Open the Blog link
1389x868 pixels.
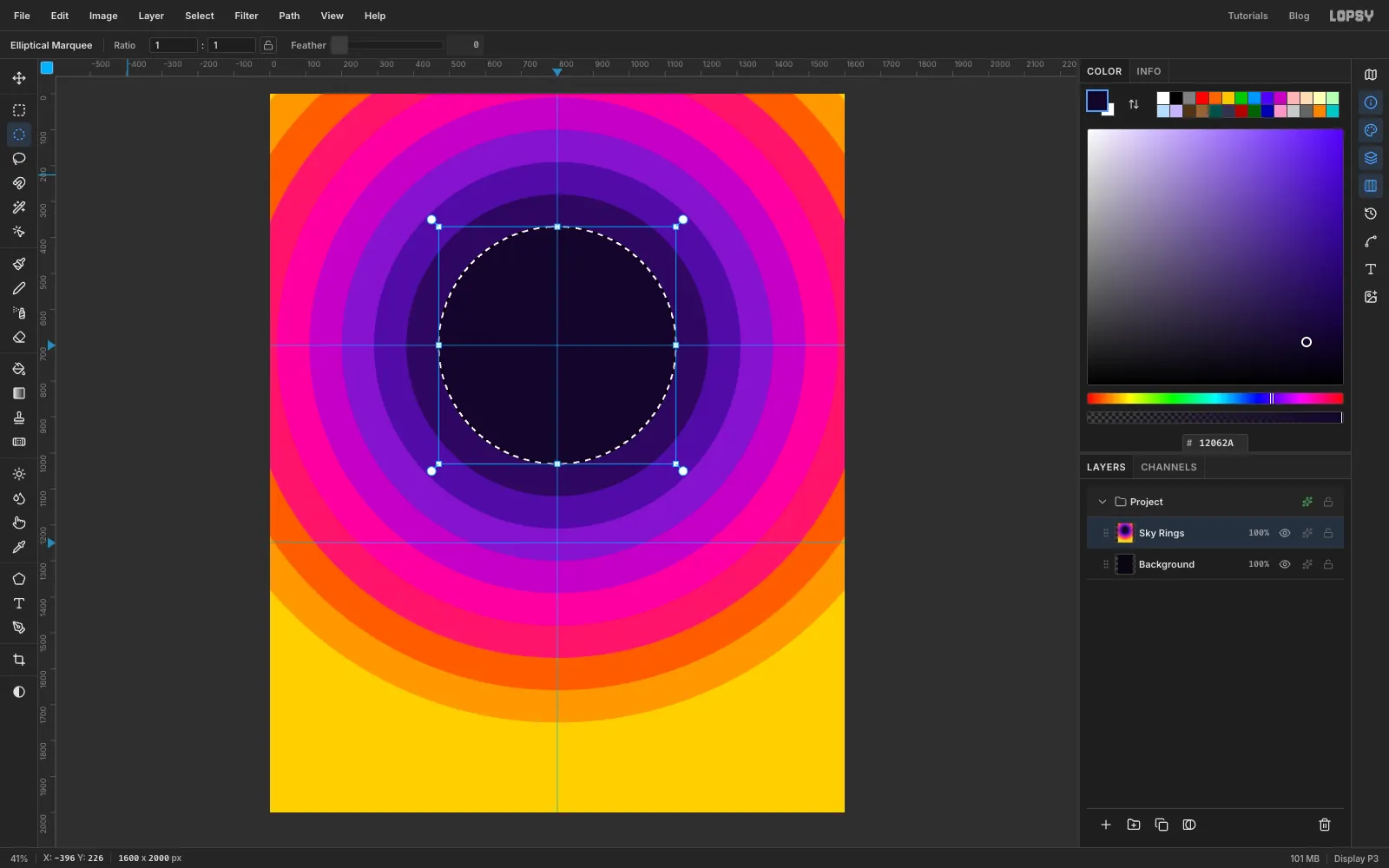(x=1299, y=16)
